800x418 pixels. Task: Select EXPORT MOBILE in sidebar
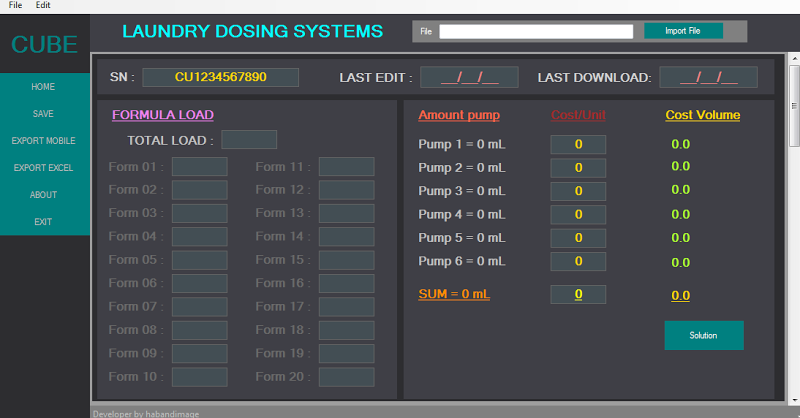43,141
